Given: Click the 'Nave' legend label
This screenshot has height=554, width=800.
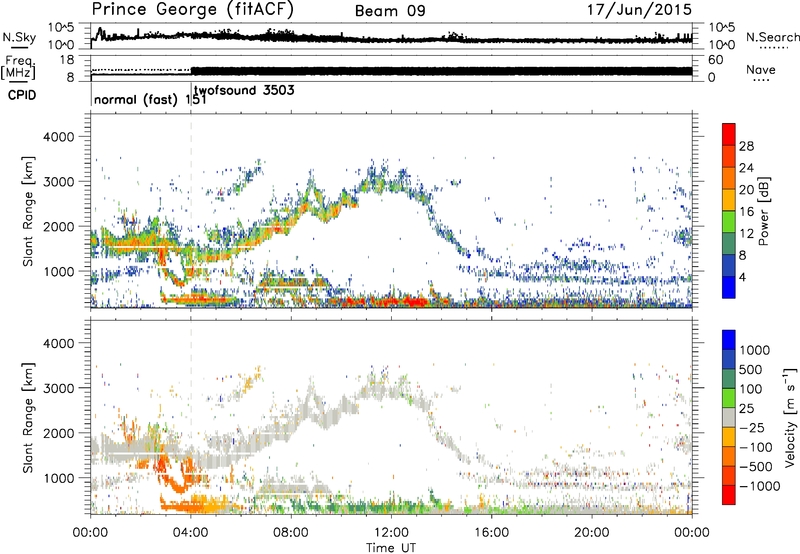Looking at the screenshot, I should coord(761,69).
